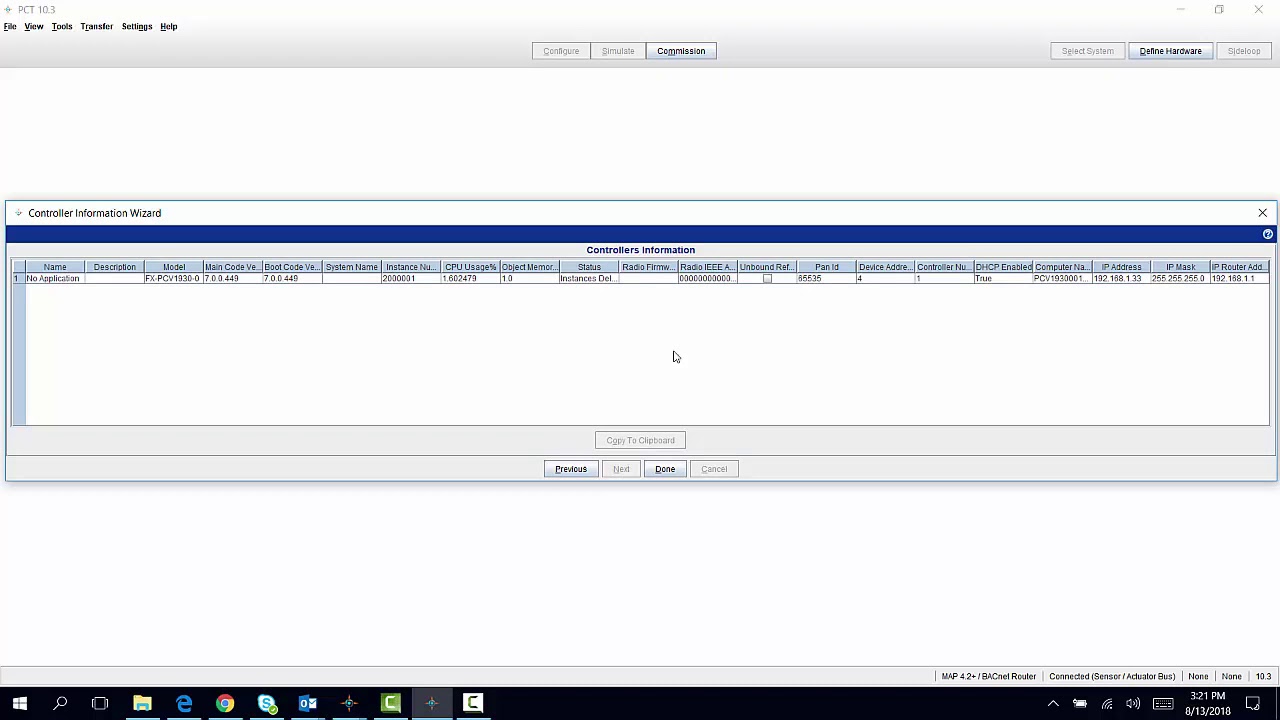The image size is (1280, 720).
Task: Open Windows taskbar search
Action: point(60,703)
